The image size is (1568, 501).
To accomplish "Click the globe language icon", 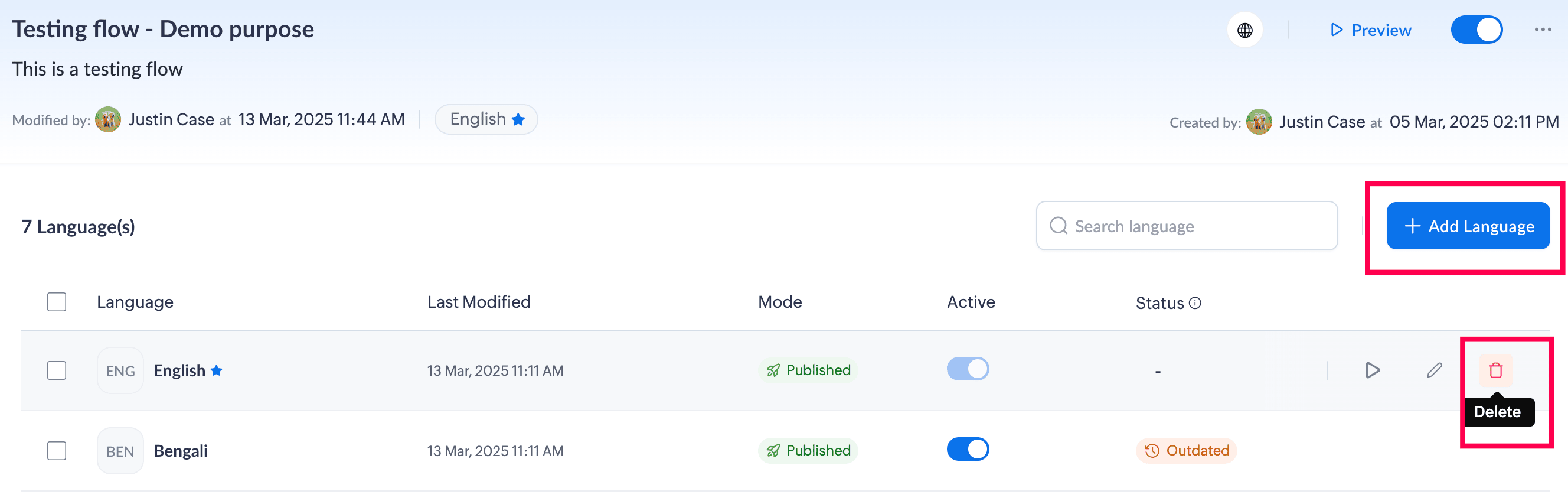I will 1245,30.
